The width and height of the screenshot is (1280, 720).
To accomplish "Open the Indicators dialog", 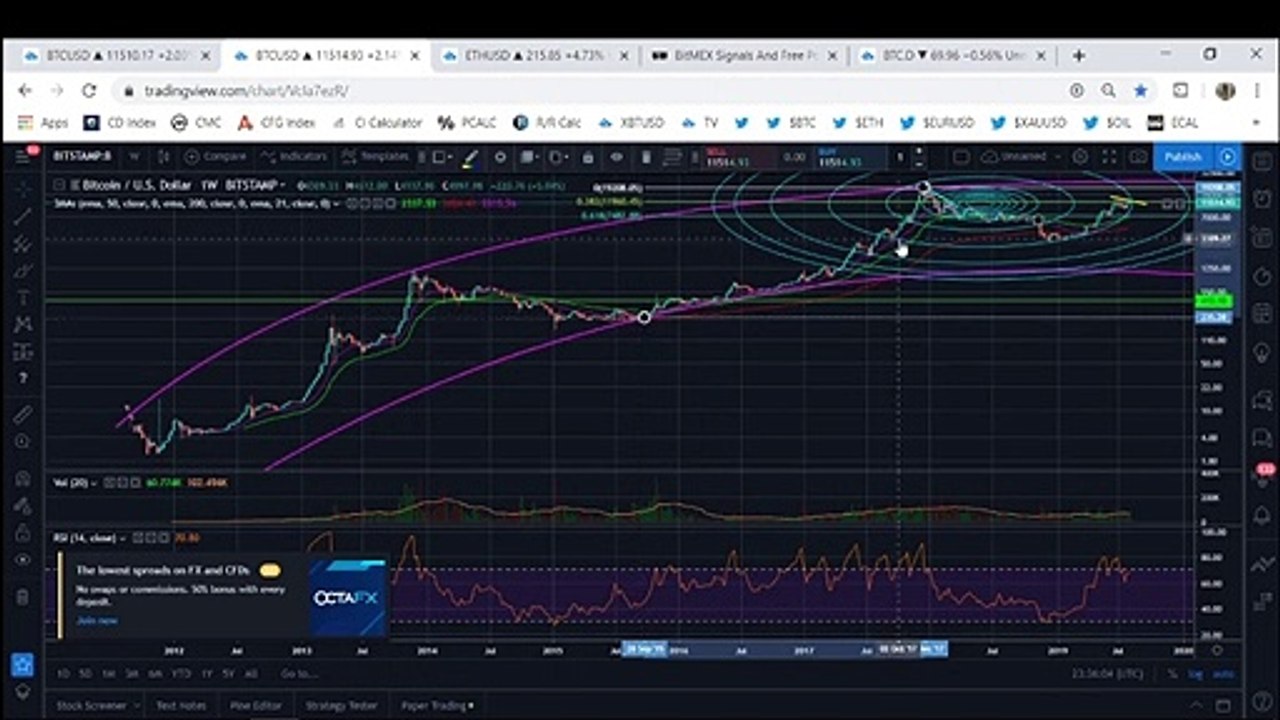I will click(294, 157).
